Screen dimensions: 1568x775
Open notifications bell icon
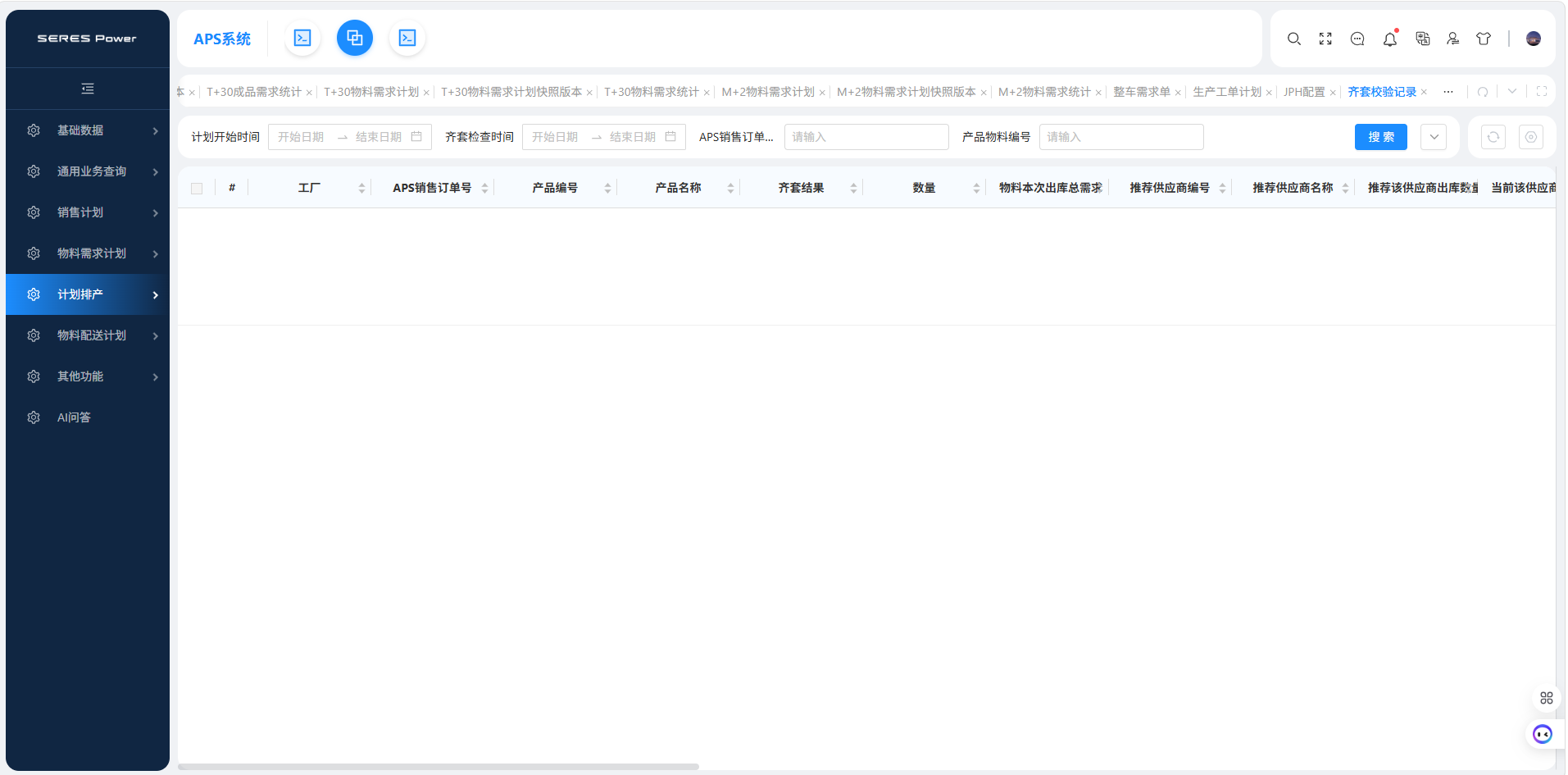1390,39
